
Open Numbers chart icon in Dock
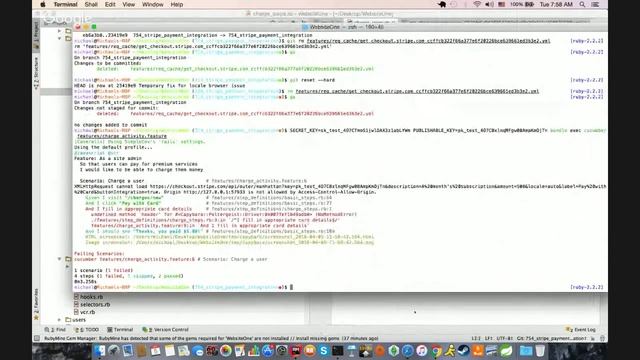click(x=253, y=351)
